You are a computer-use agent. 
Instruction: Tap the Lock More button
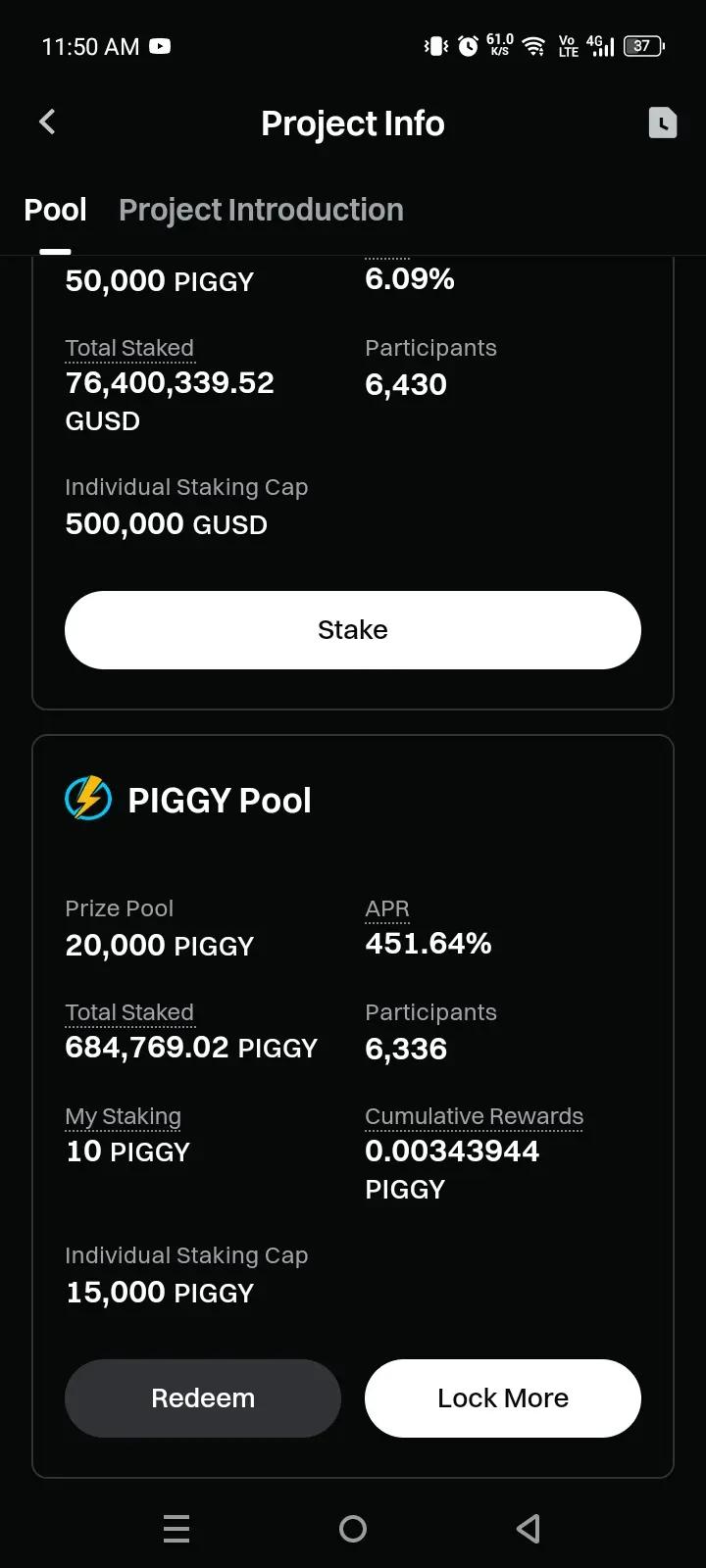(502, 1397)
